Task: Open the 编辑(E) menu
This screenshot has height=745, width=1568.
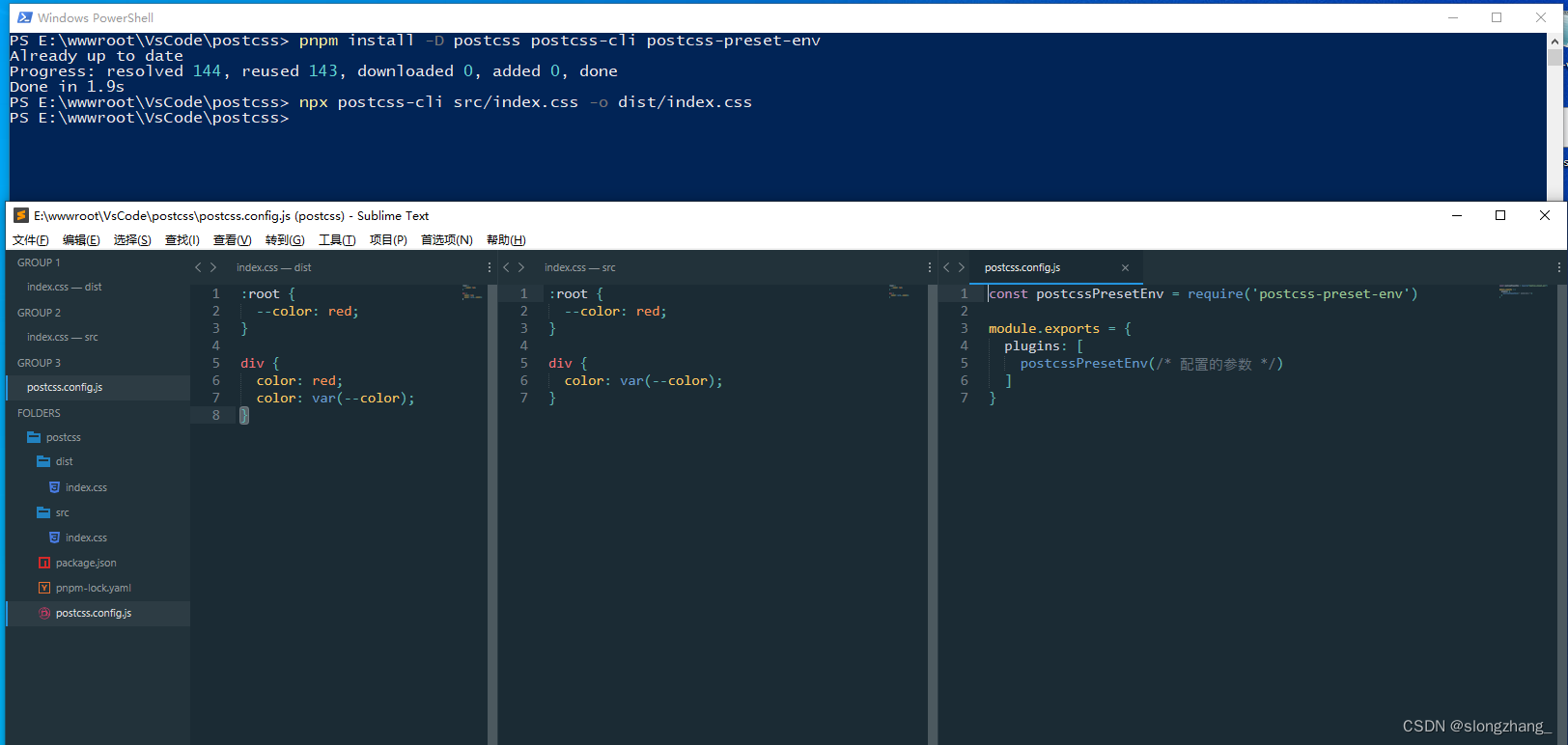Action: [x=81, y=240]
